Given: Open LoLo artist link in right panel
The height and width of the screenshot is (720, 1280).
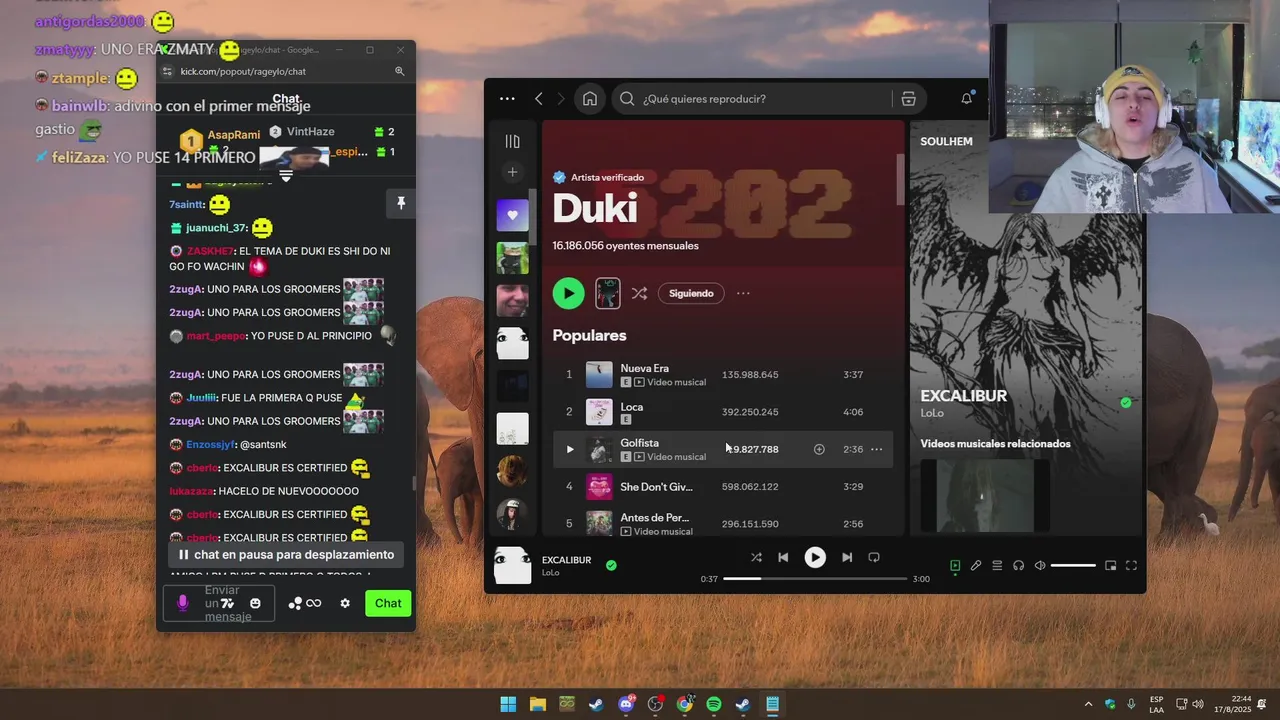Looking at the screenshot, I should pos(932,413).
